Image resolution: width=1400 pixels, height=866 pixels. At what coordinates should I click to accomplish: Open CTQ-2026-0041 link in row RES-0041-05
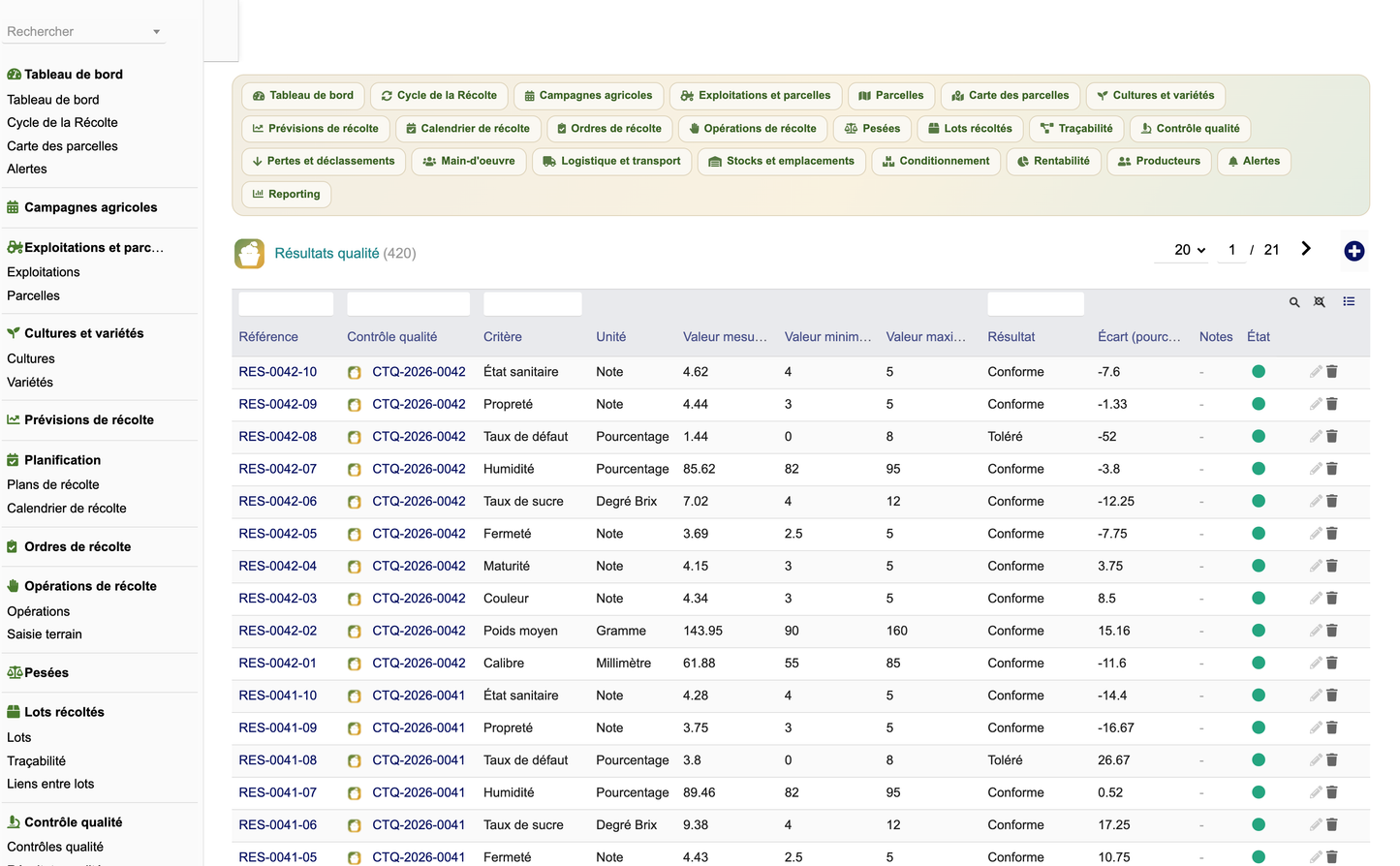pos(419,857)
